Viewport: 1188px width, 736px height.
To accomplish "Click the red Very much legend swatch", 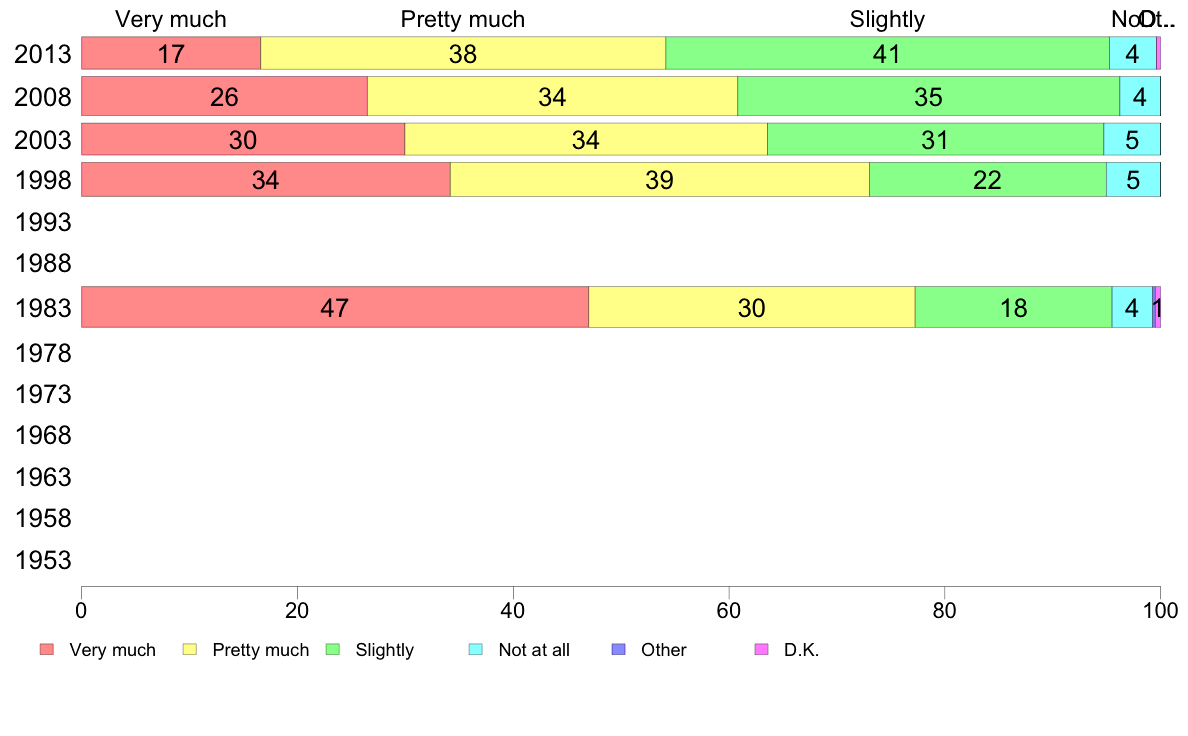I will [46, 650].
